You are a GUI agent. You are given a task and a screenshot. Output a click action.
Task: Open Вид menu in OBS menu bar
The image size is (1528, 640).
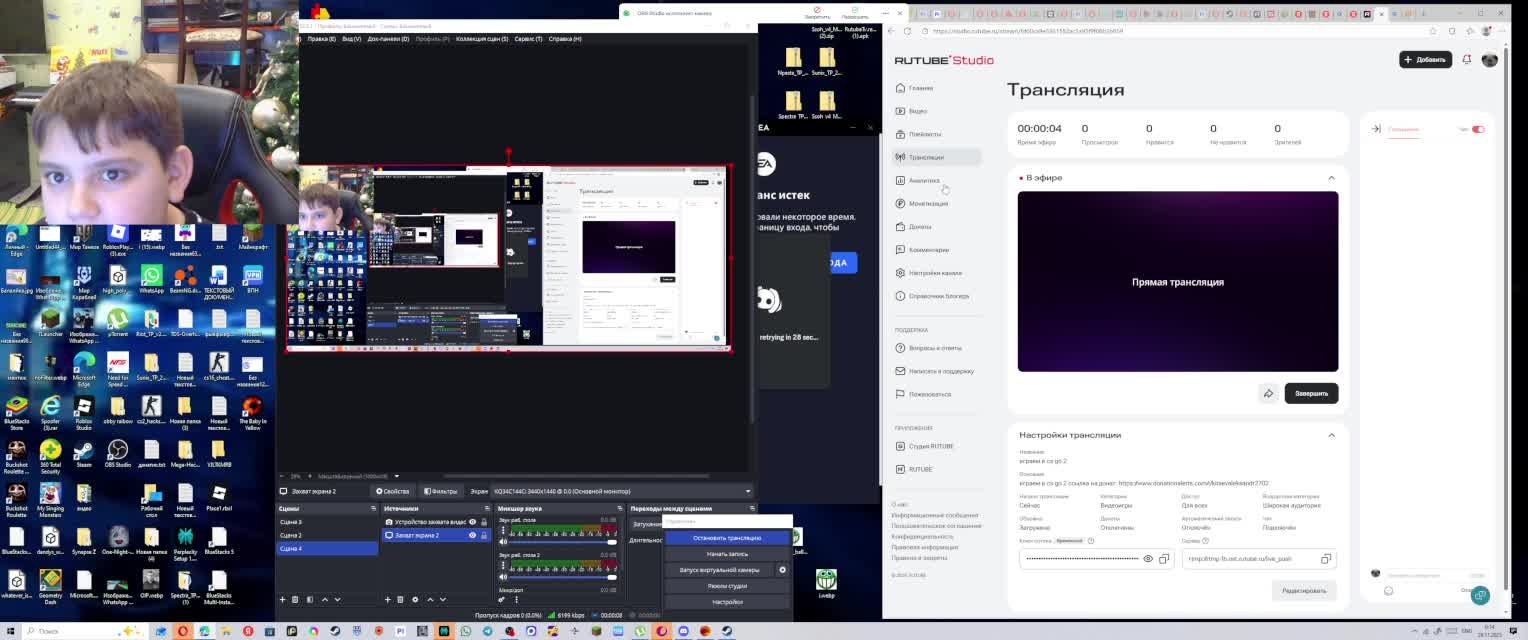click(351, 39)
